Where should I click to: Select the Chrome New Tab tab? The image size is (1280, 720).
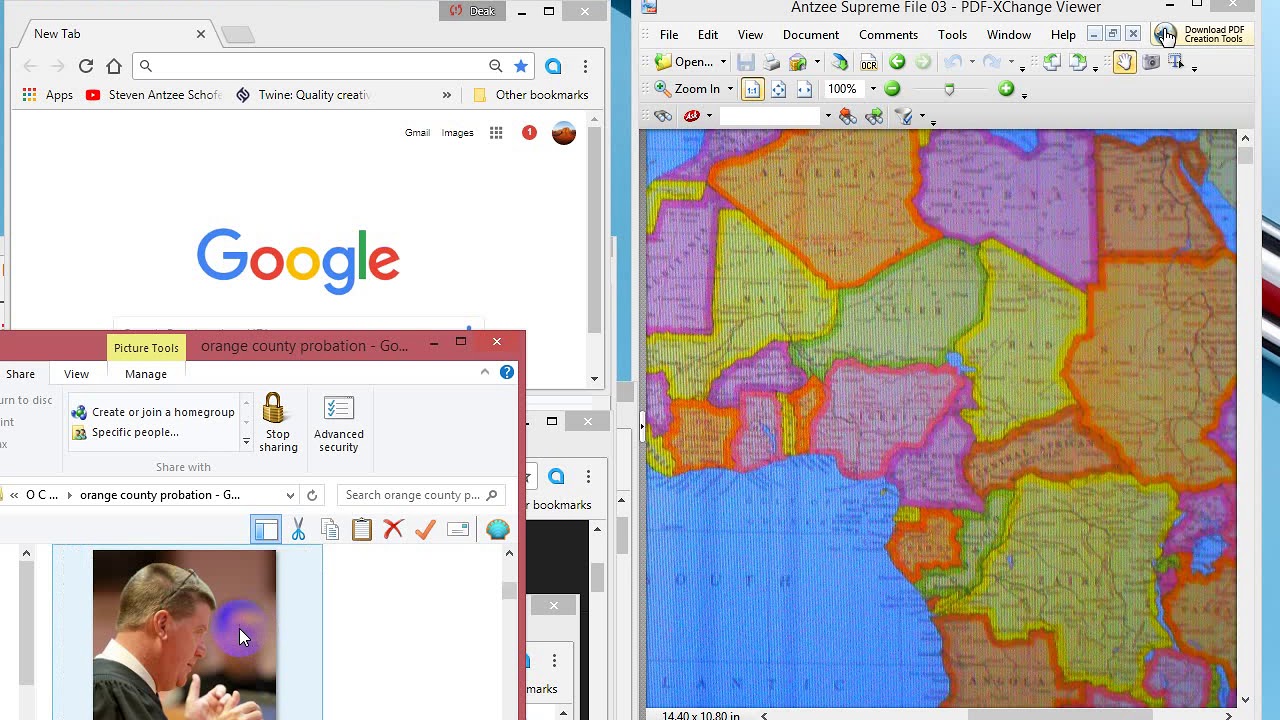click(x=112, y=34)
